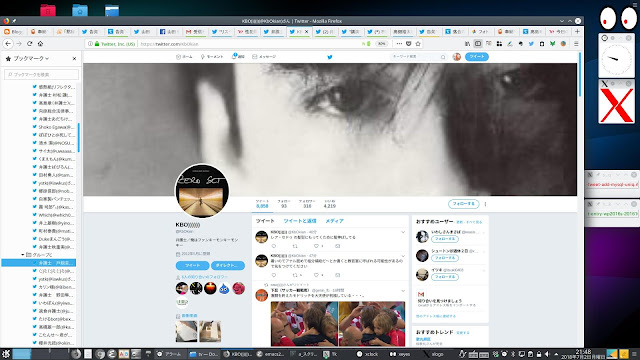Click bookmarks search field in sidebar
Image resolution: width=640 pixels, height=360 pixels.
click(x=41, y=74)
